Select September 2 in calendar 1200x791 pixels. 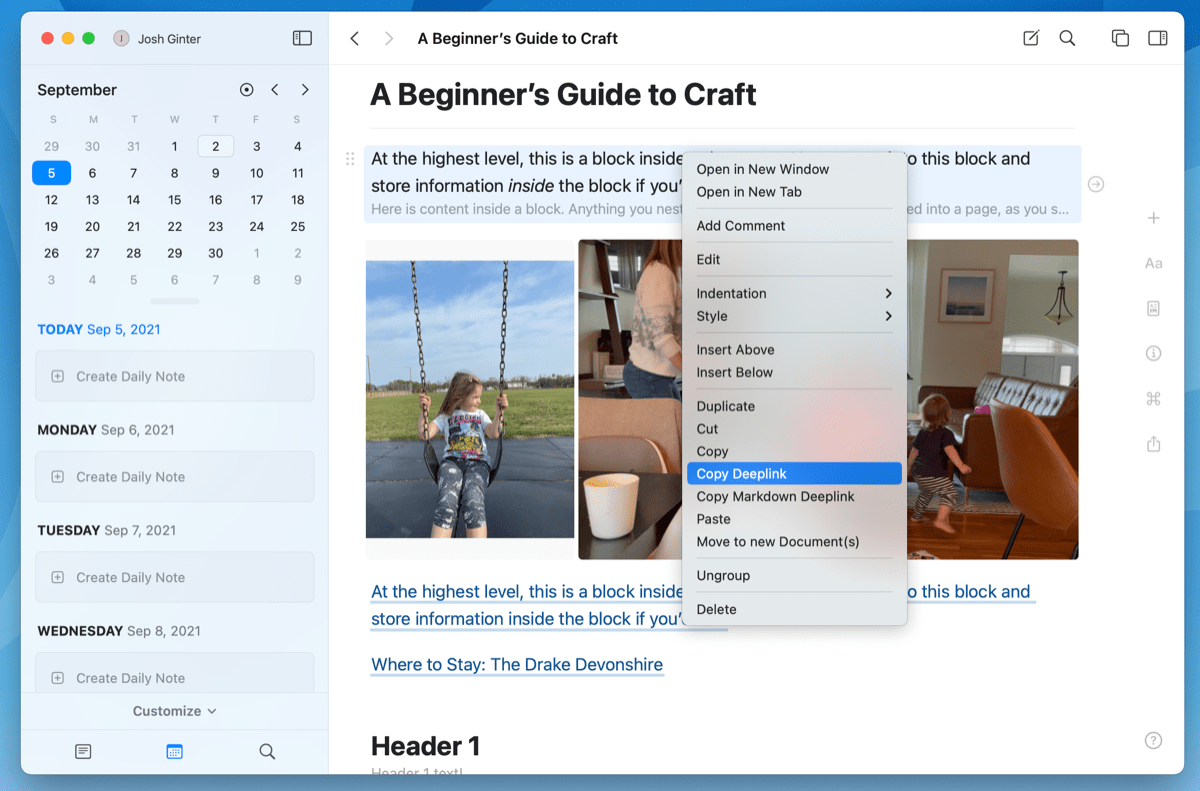pyautogui.click(x=216, y=146)
